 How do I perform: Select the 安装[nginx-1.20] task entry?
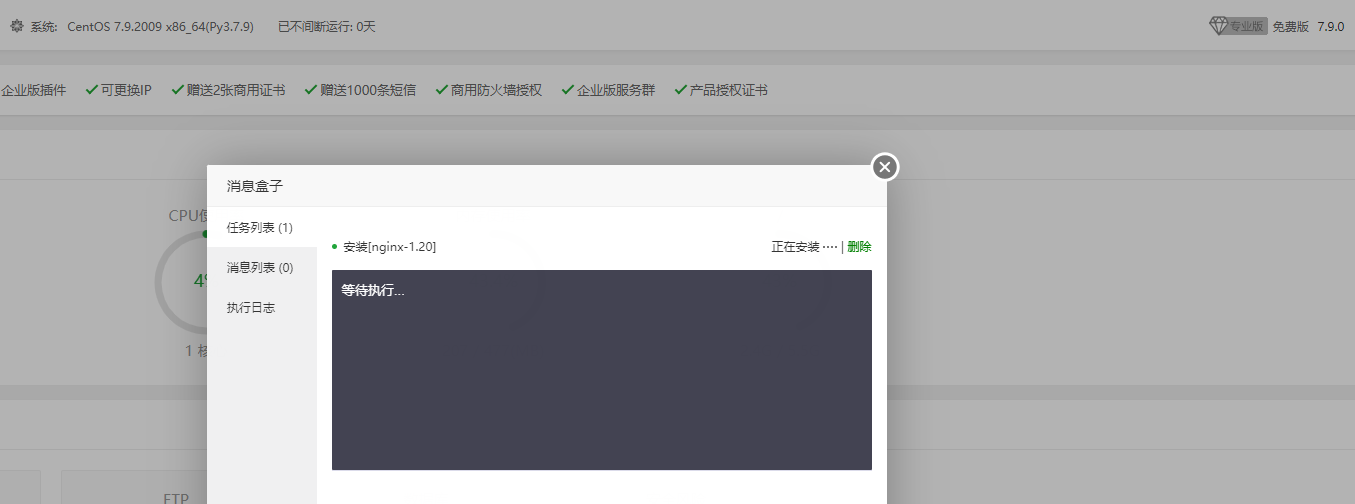coord(389,247)
